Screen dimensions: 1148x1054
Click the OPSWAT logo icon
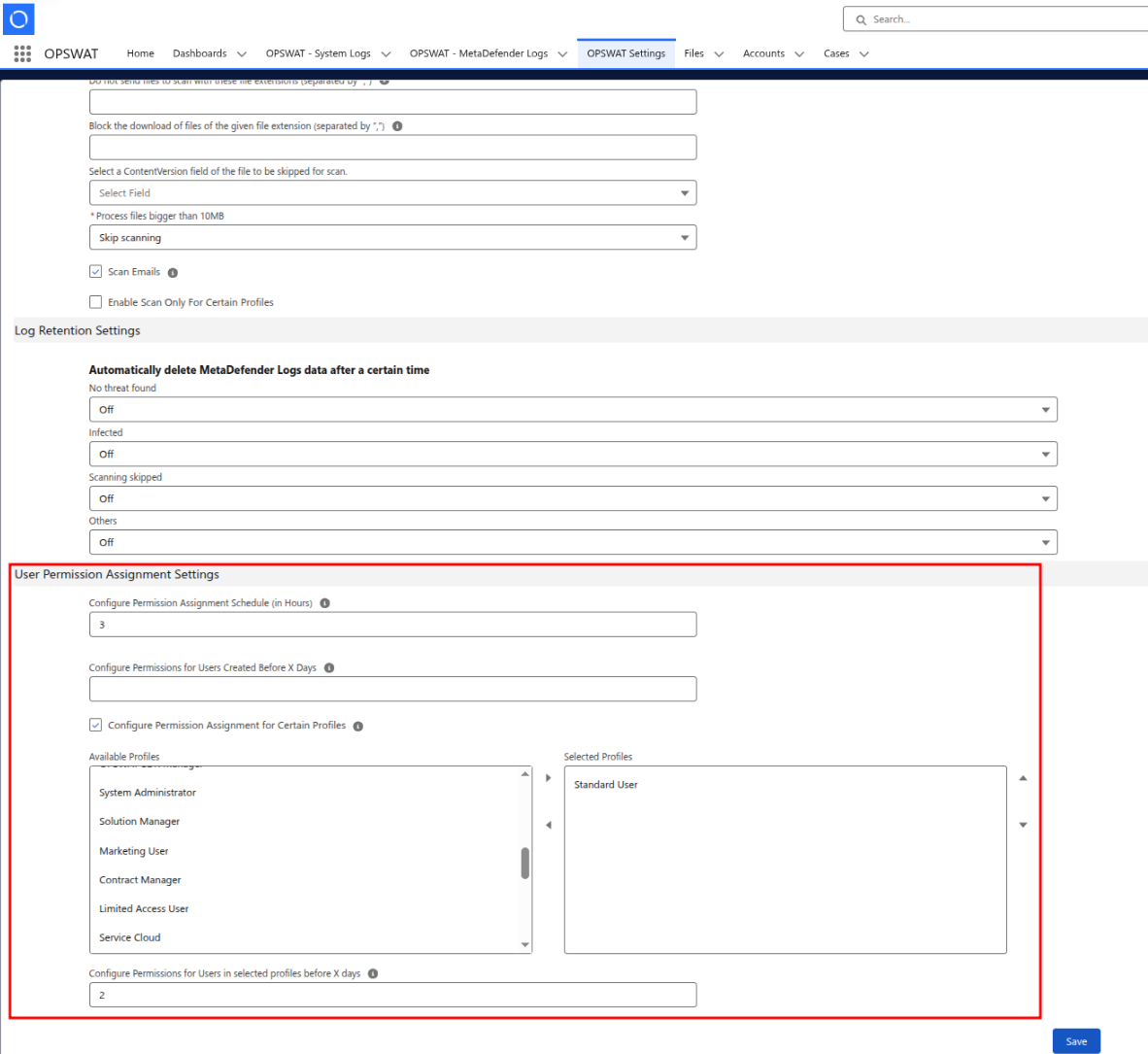19,19
